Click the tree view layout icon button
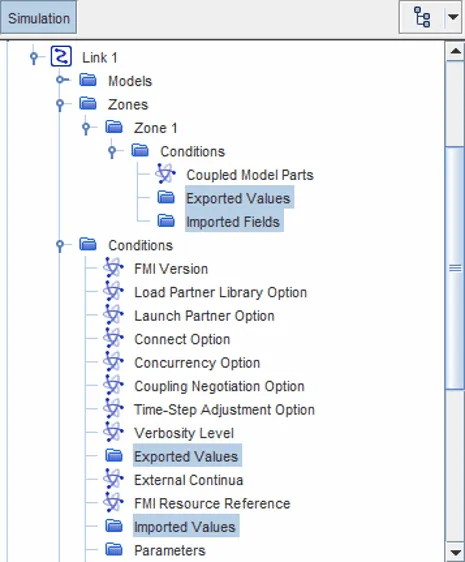Image resolution: width=465 pixels, height=562 pixels. tap(422, 17)
